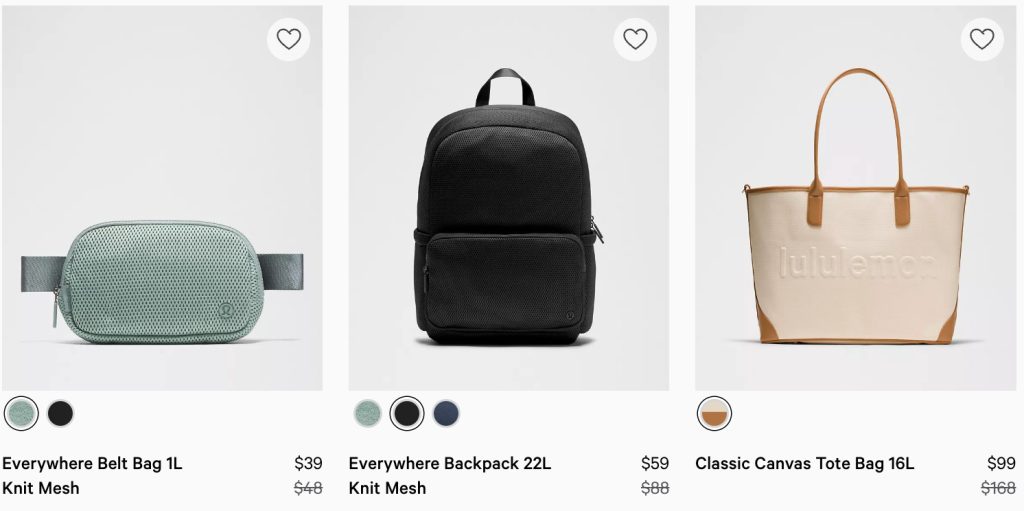Click the $59 backpack price
This screenshot has height=511, width=1024.
[655, 463]
